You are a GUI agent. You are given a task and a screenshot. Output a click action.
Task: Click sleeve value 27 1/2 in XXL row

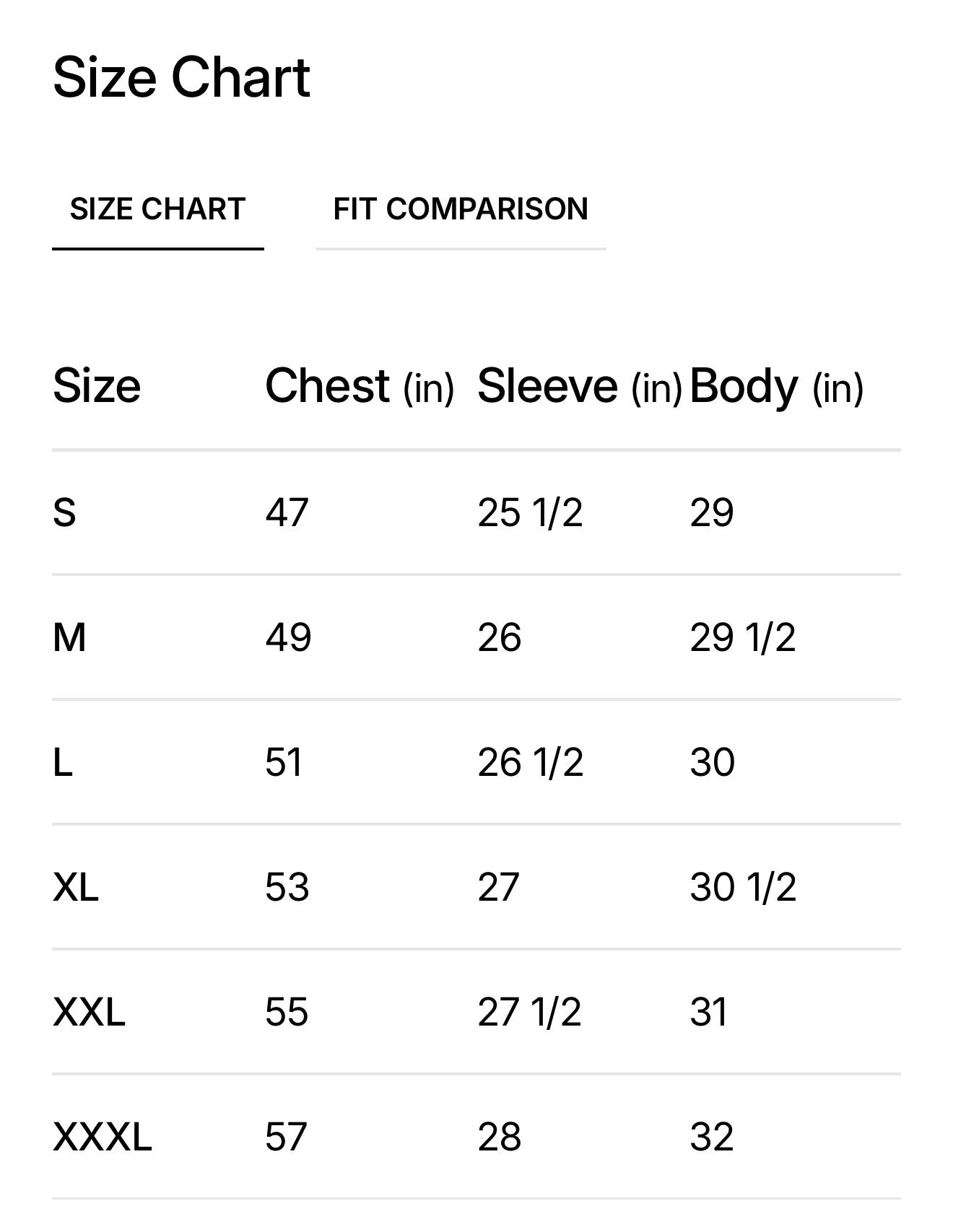(x=529, y=1012)
